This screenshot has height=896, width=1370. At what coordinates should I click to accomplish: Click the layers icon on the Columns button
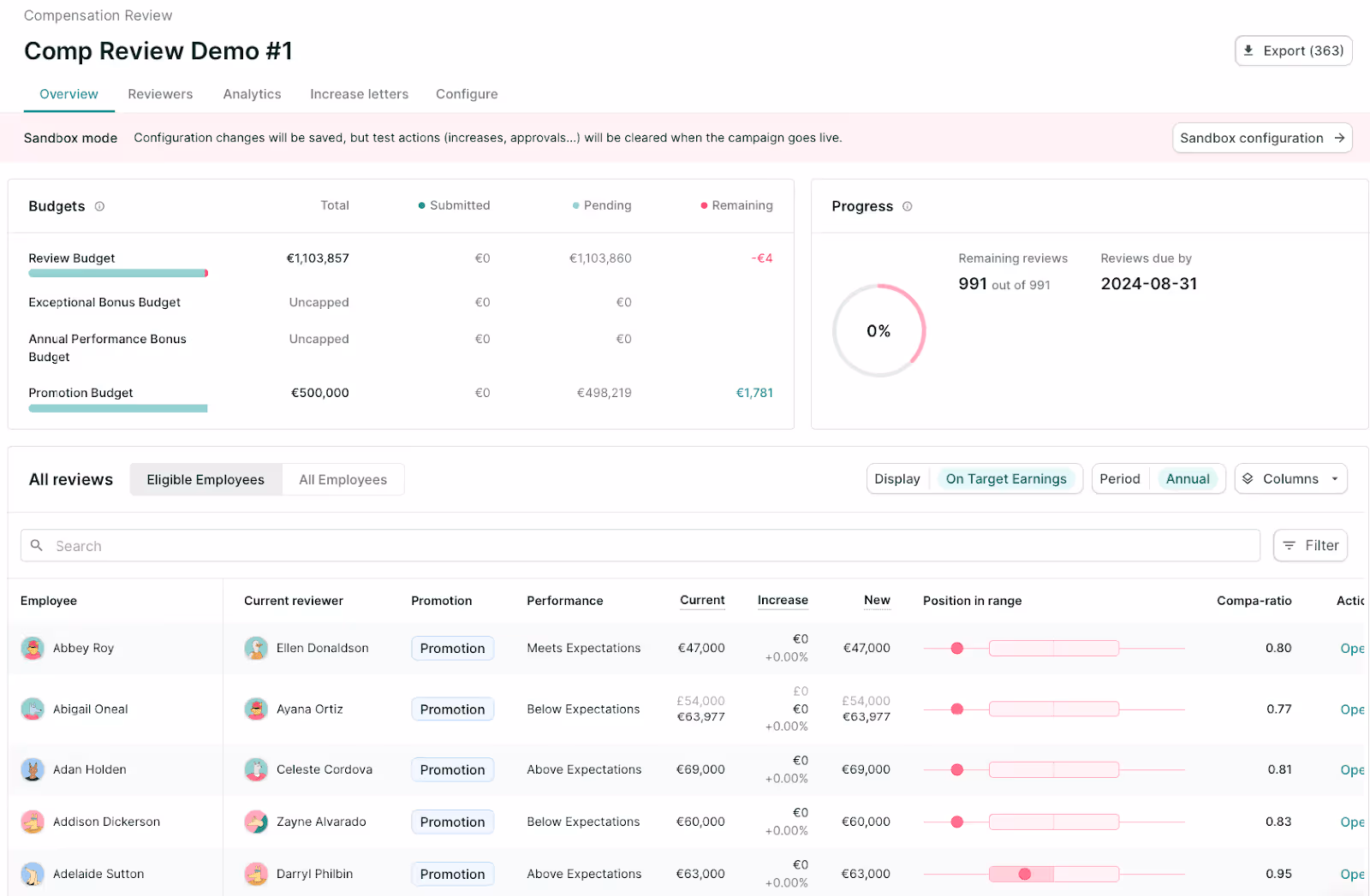pyautogui.click(x=1252, y=478)
